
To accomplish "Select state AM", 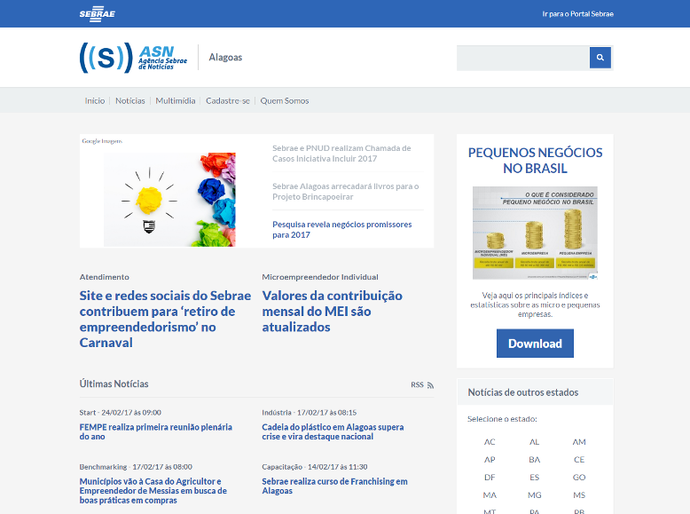I will point(579,442).
